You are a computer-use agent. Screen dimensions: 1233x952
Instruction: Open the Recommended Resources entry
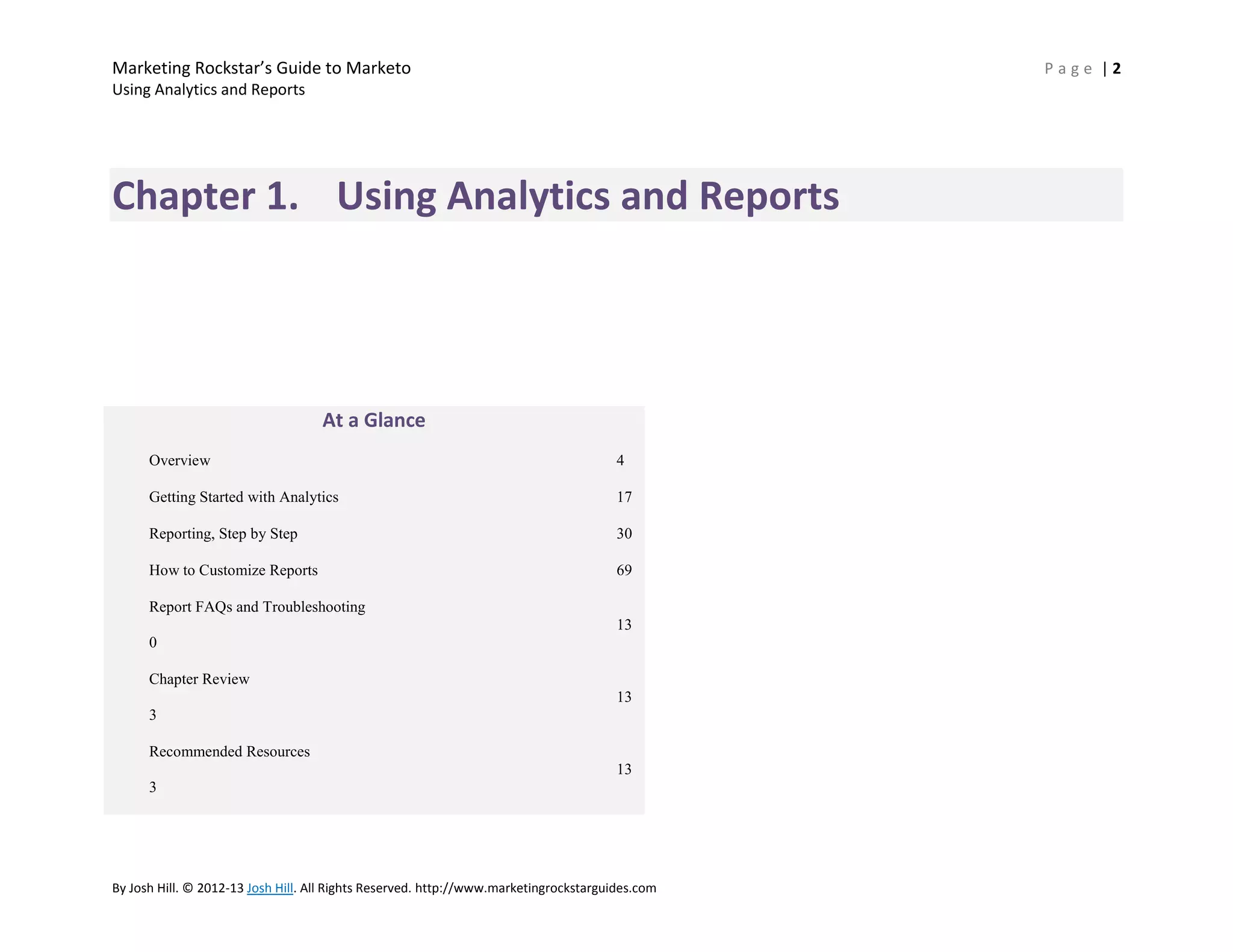(x=229, y=752)
